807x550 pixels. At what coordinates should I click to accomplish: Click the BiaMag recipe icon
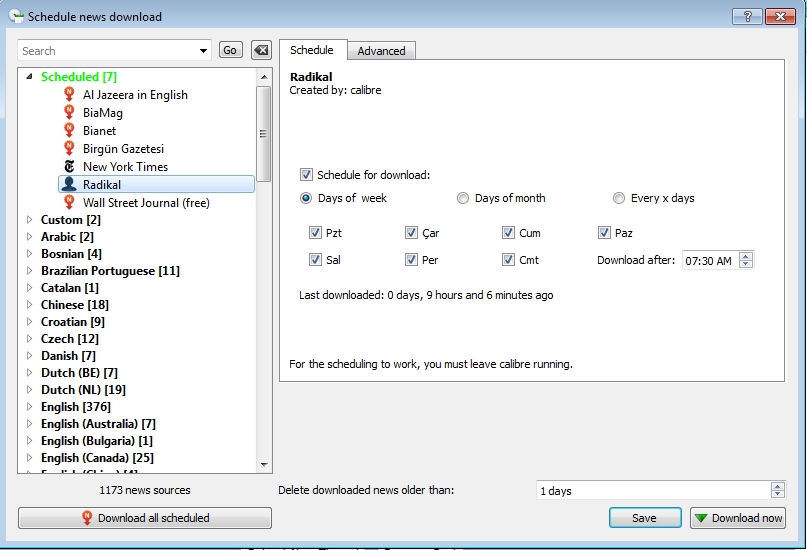coord(69,113)
